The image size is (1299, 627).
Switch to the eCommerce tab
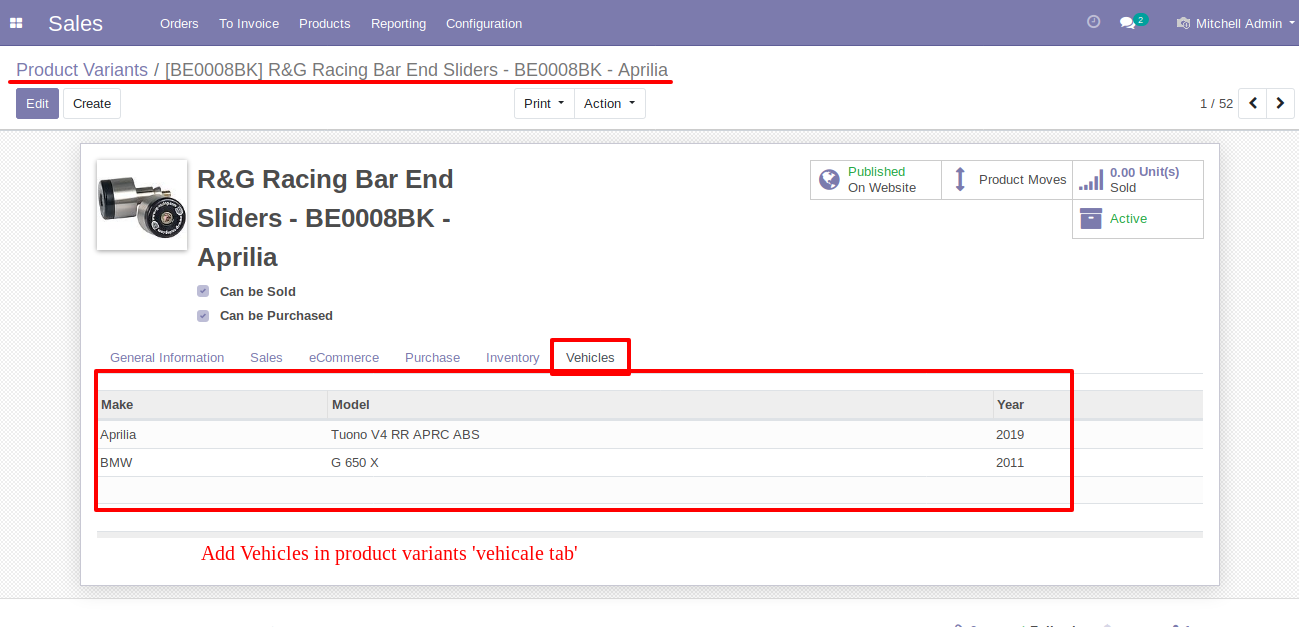344,357
